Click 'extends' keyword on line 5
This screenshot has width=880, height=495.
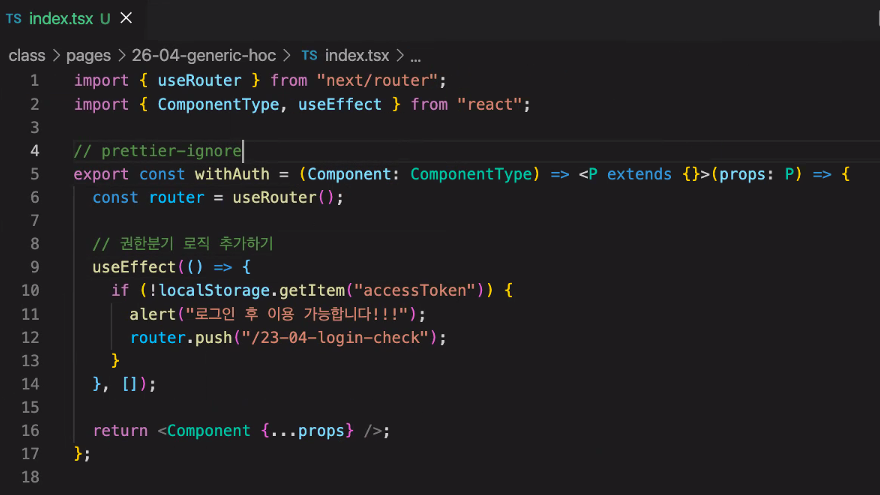point(639,174)
